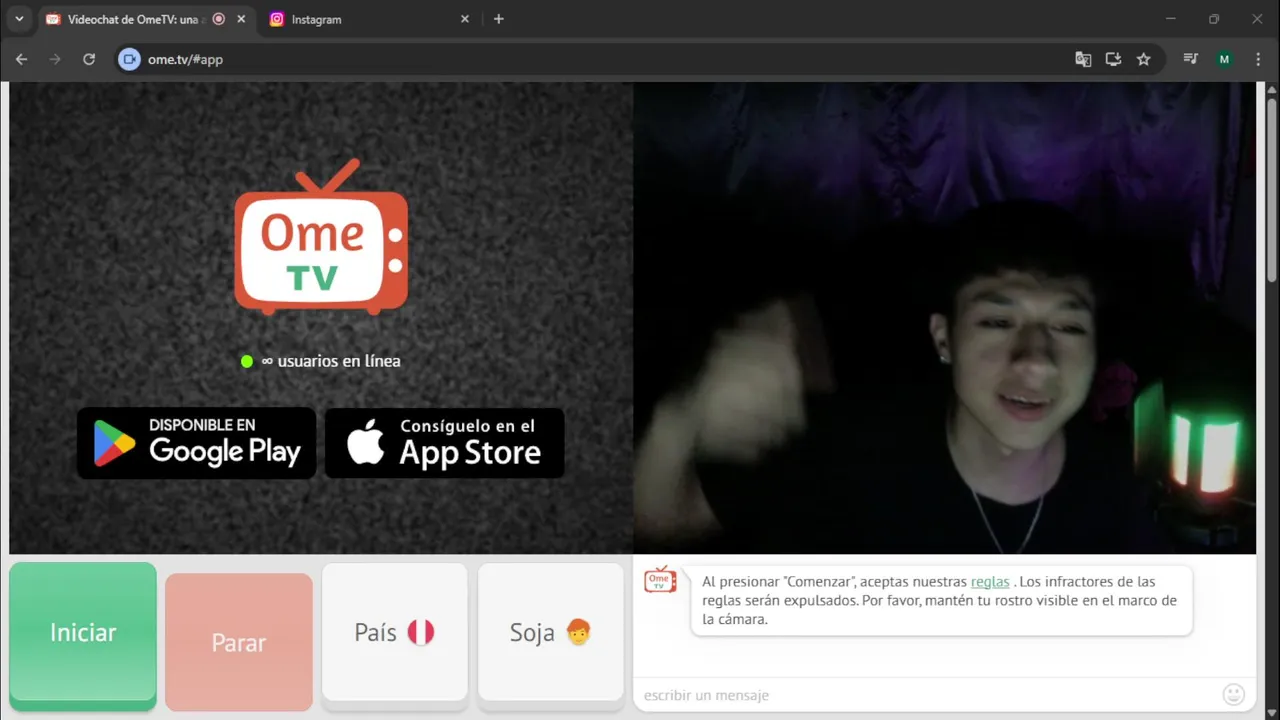This screenshot has height=720, width=1280.
Task: Open the media controls icon
Action: tap(1190, 59)
